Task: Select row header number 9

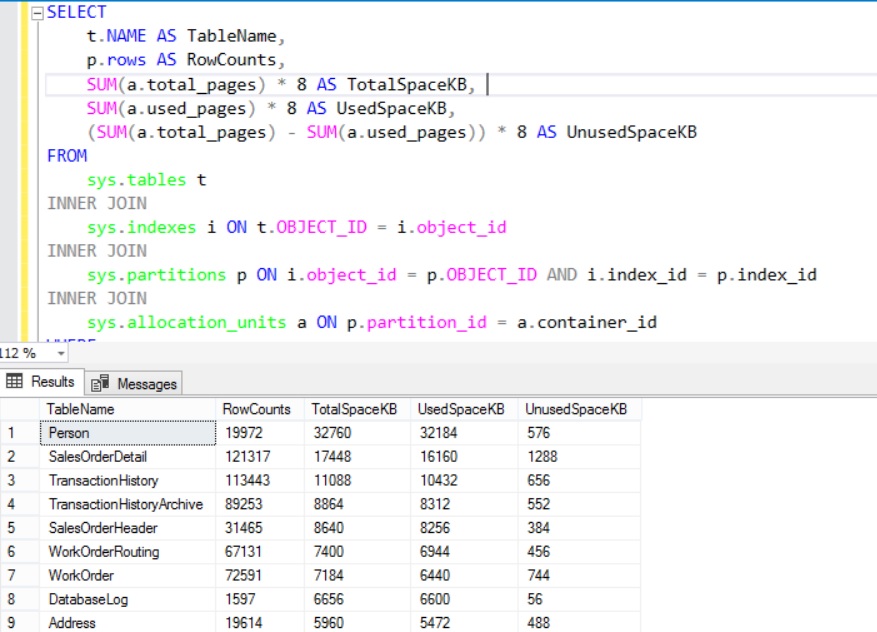Action: click(20, 622)
